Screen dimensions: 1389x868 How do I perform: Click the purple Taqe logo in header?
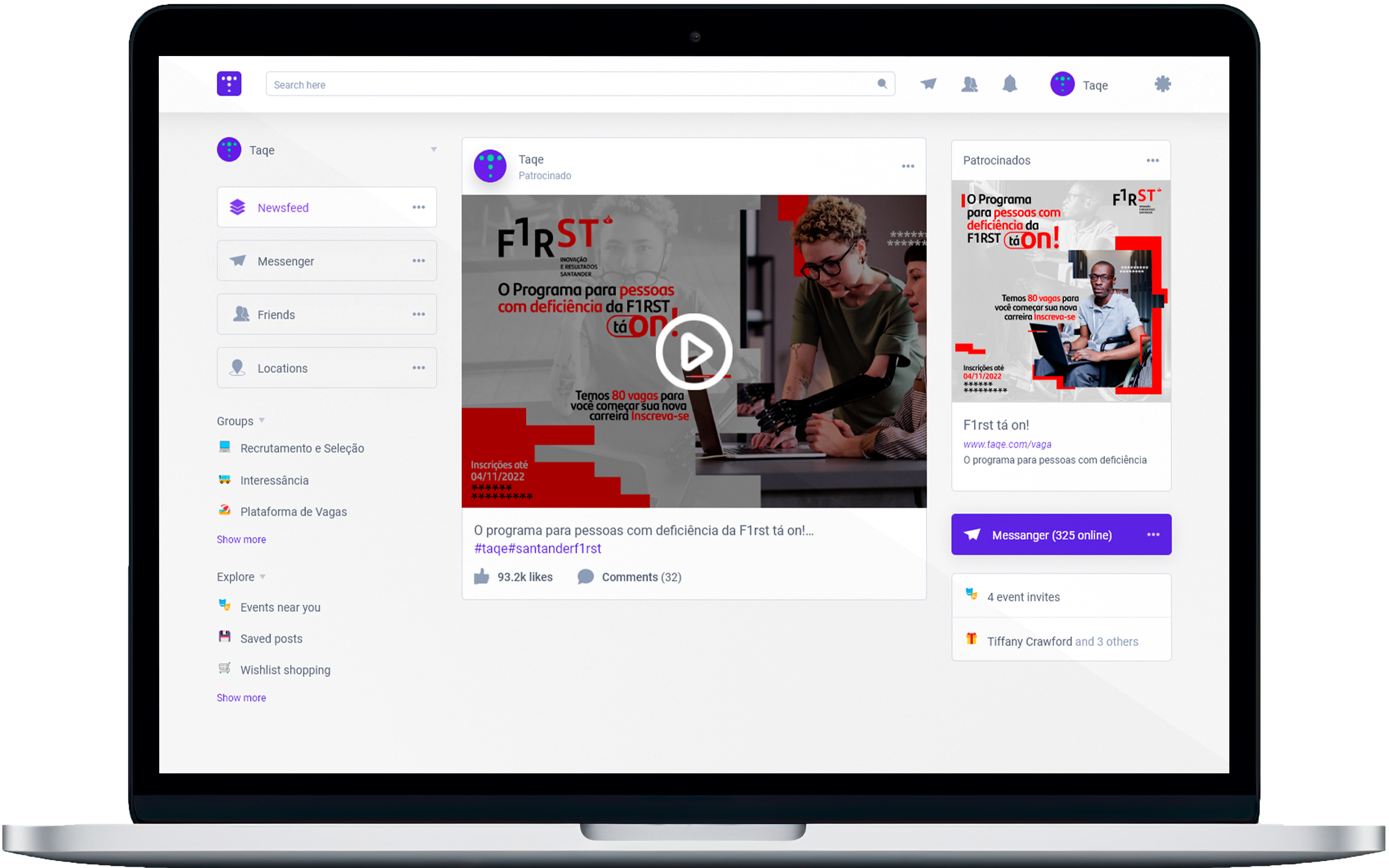229,84
